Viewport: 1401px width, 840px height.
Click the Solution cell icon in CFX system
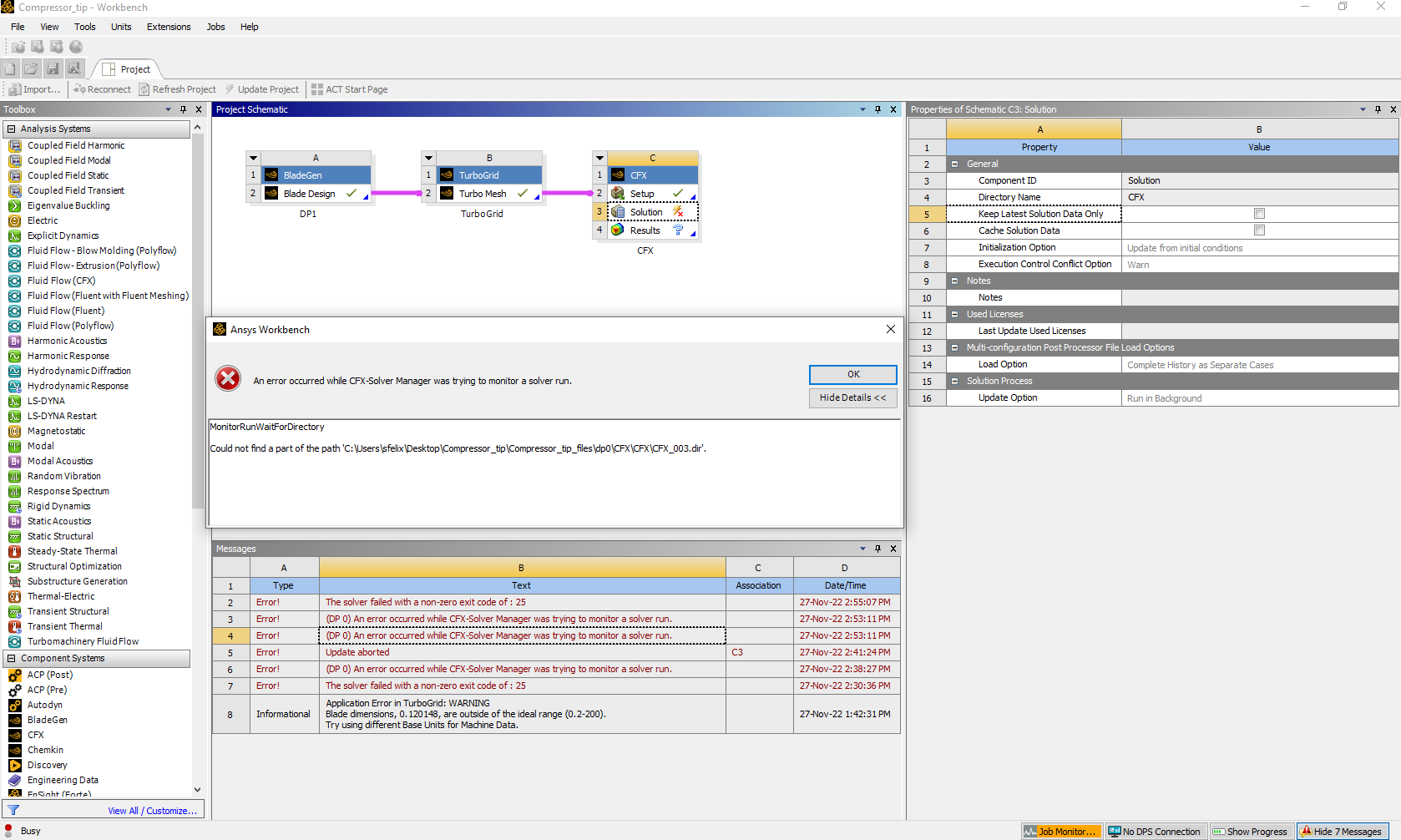618,212
